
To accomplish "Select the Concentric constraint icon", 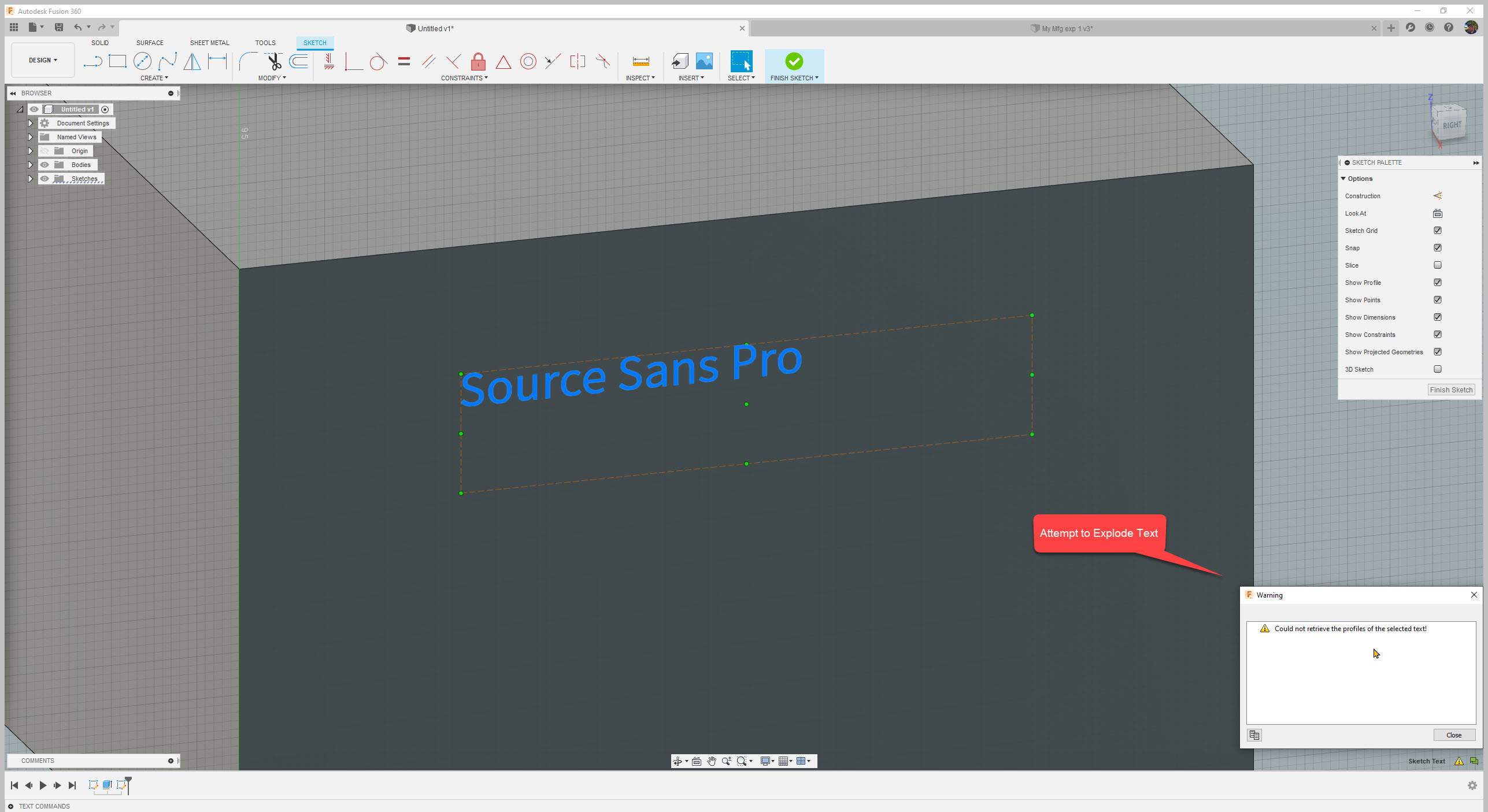I will [x=528, y=61].
